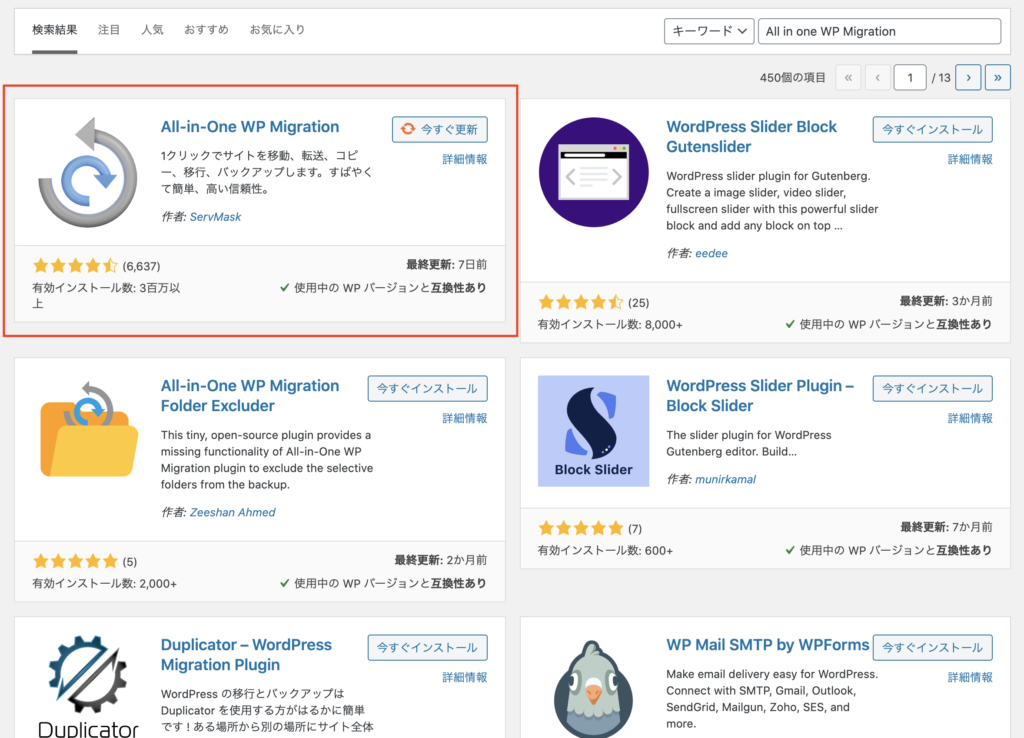Install Duplicator WordPress Migration Plugin

tap(427, 647)
